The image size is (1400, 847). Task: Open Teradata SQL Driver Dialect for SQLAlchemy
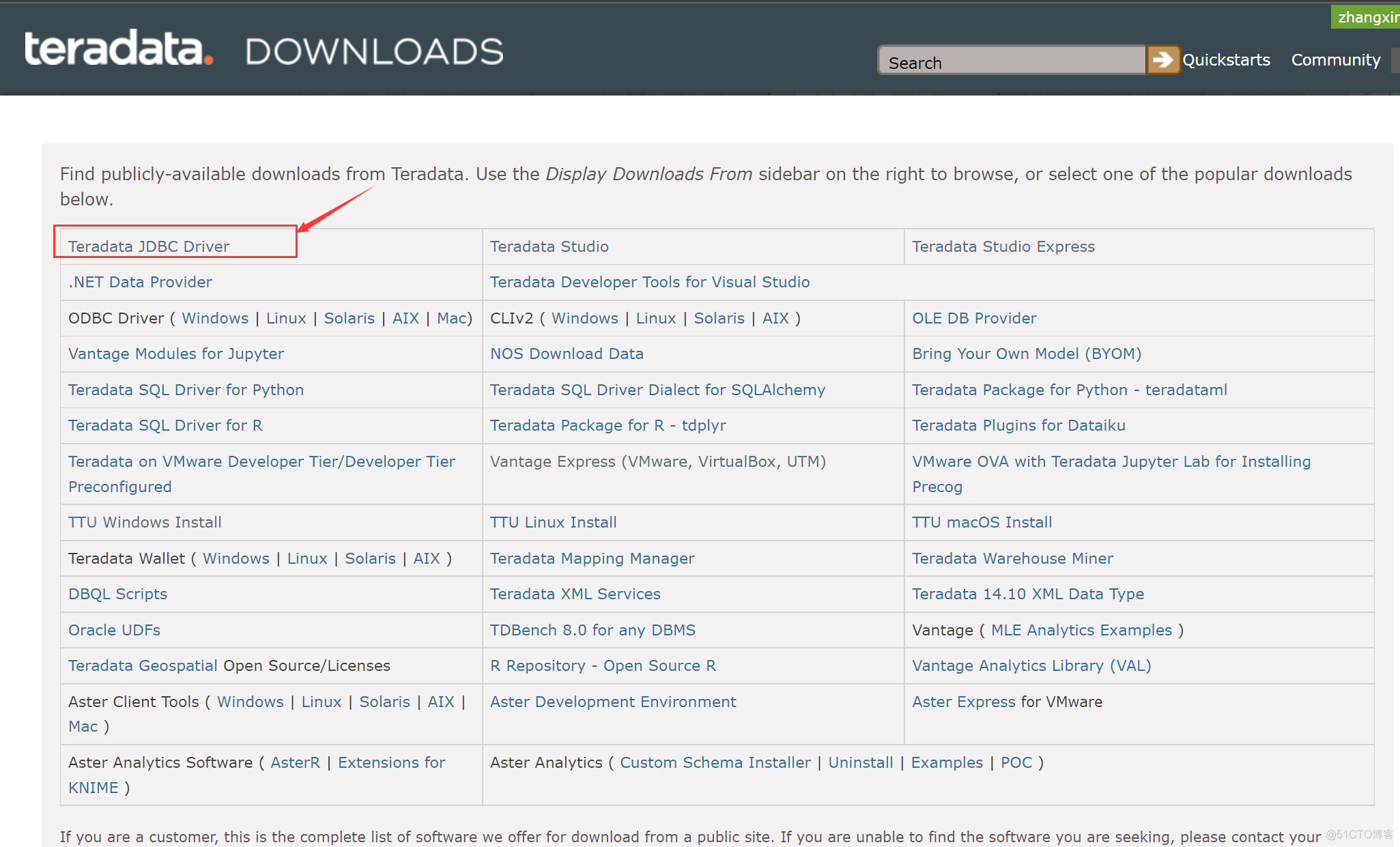[x=657, y=390]
